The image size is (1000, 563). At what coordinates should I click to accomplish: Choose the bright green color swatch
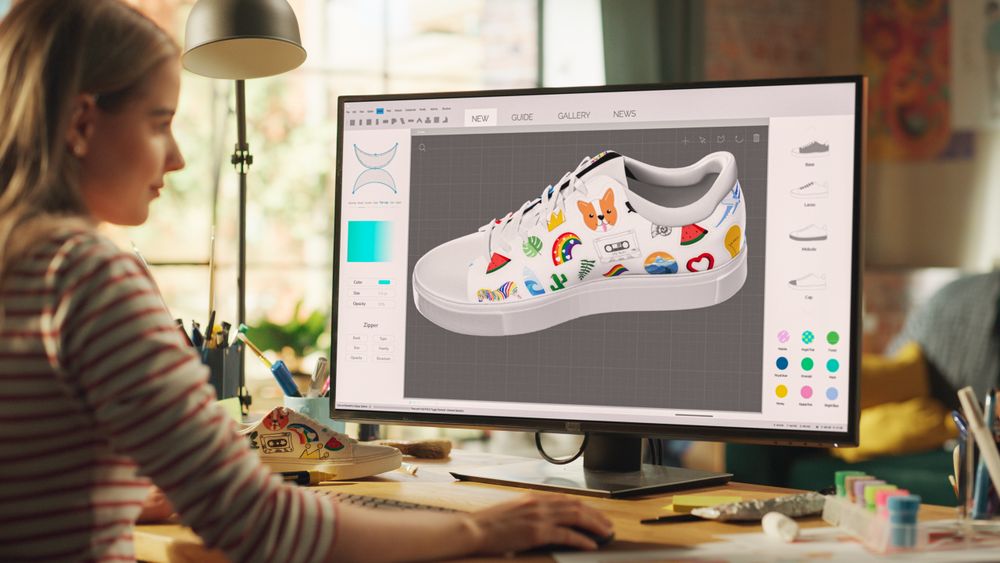[832, 337]
